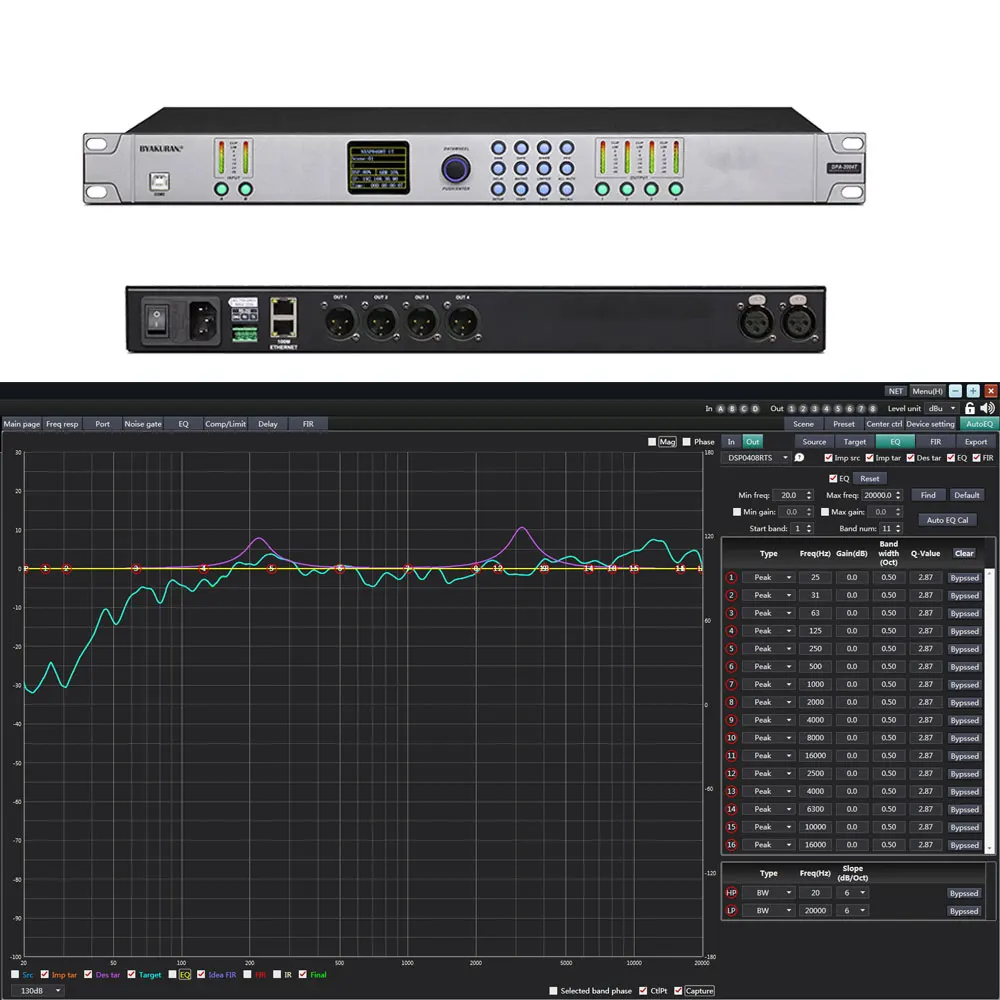
Task: Uncheck EQ checkbox next to Reset
Action: [833, 478]
